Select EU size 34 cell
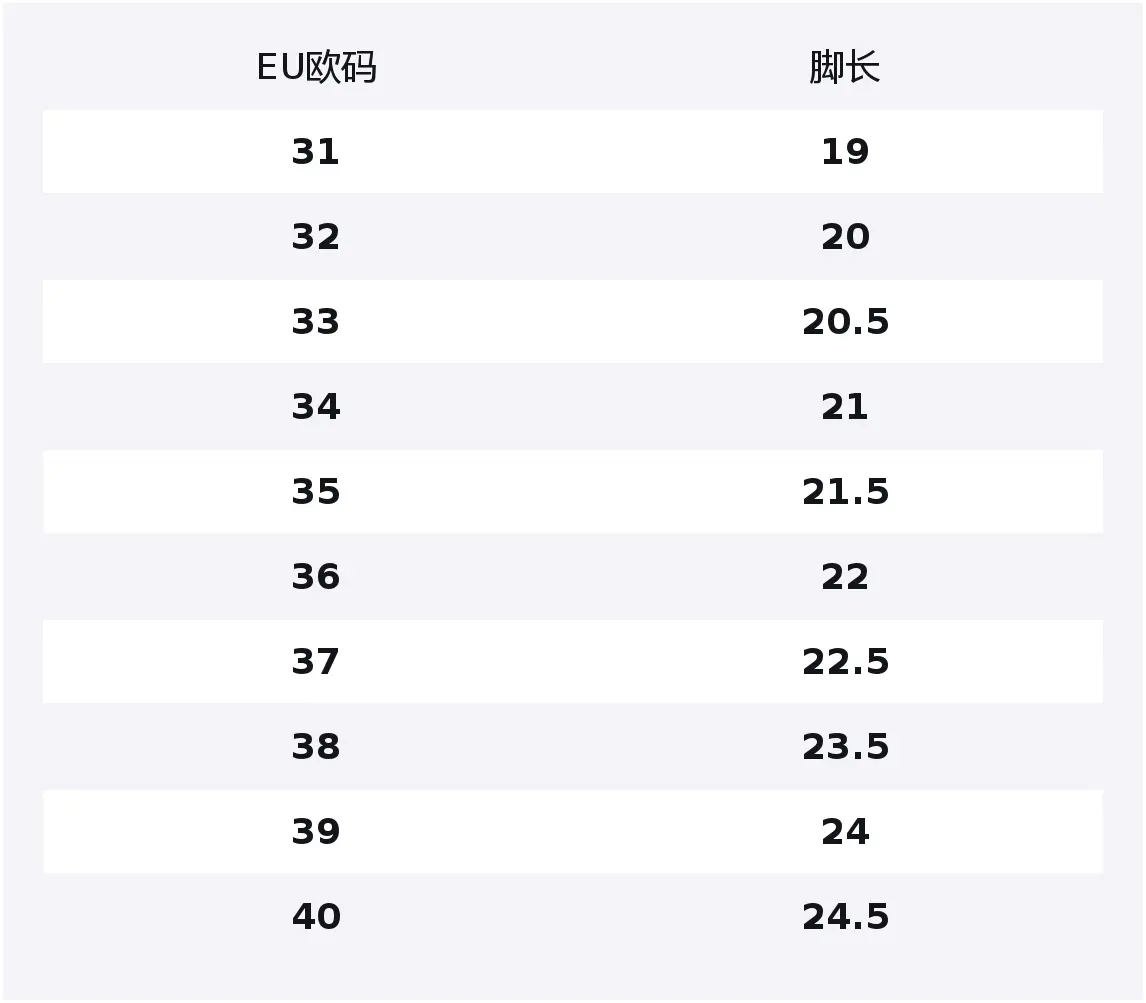The image size is (1146, 1003). click(316, 406)
